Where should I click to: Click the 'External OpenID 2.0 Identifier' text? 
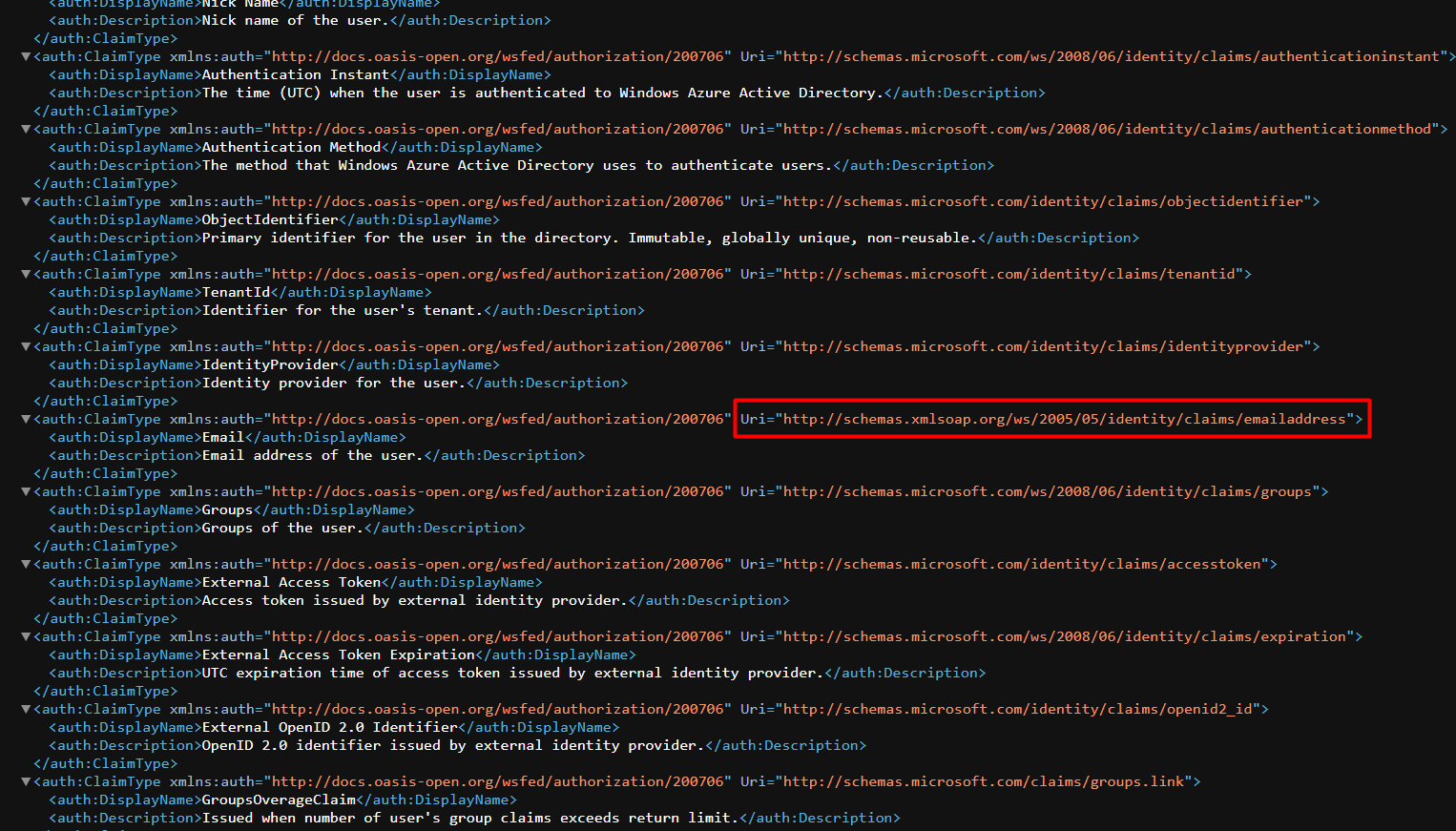(x=329, y=727)
